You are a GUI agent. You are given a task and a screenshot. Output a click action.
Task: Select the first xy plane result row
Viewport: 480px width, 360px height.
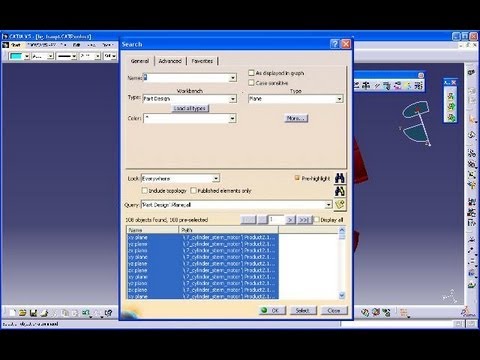tap(202, 237)
